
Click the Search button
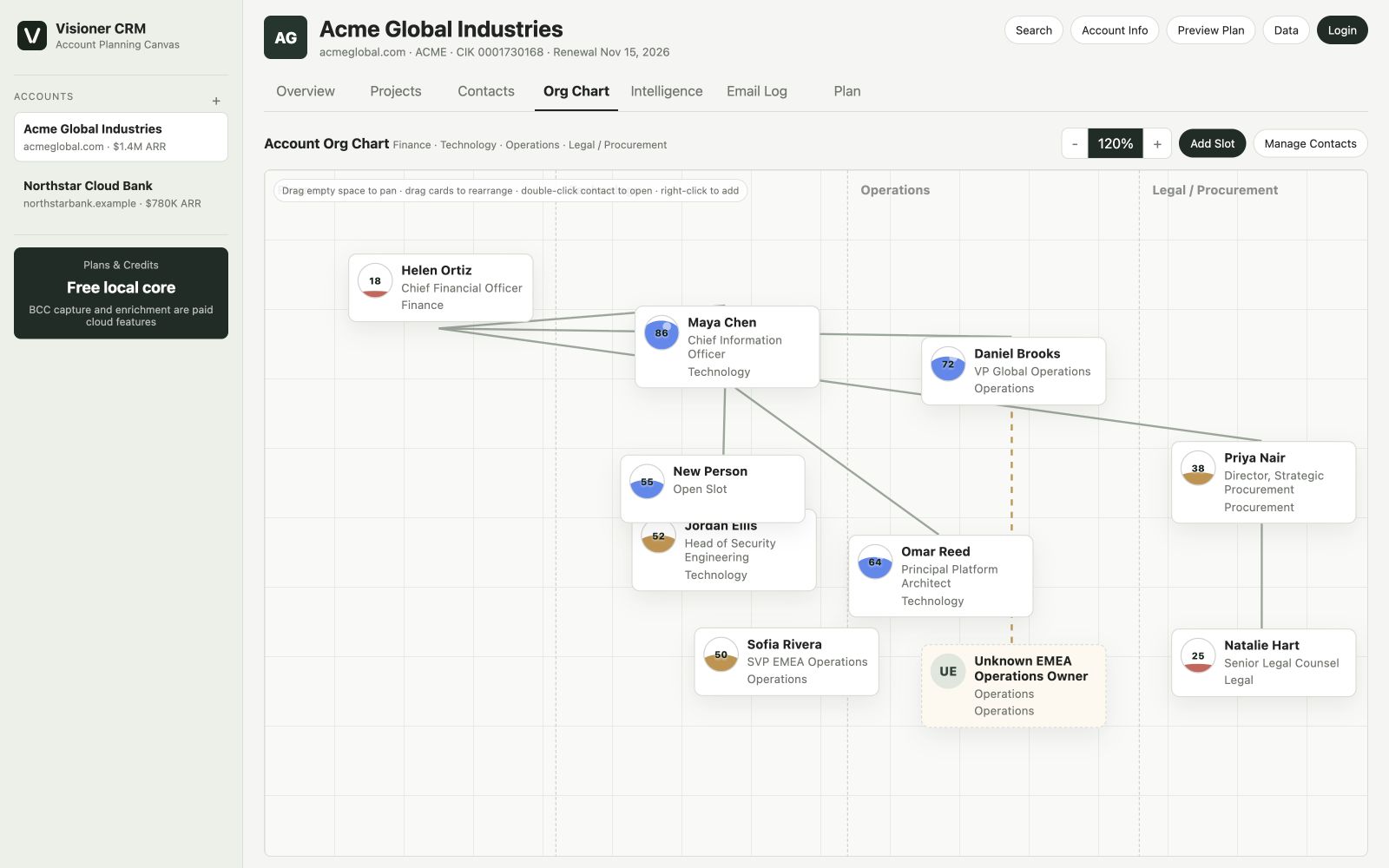coord(1034,30)
